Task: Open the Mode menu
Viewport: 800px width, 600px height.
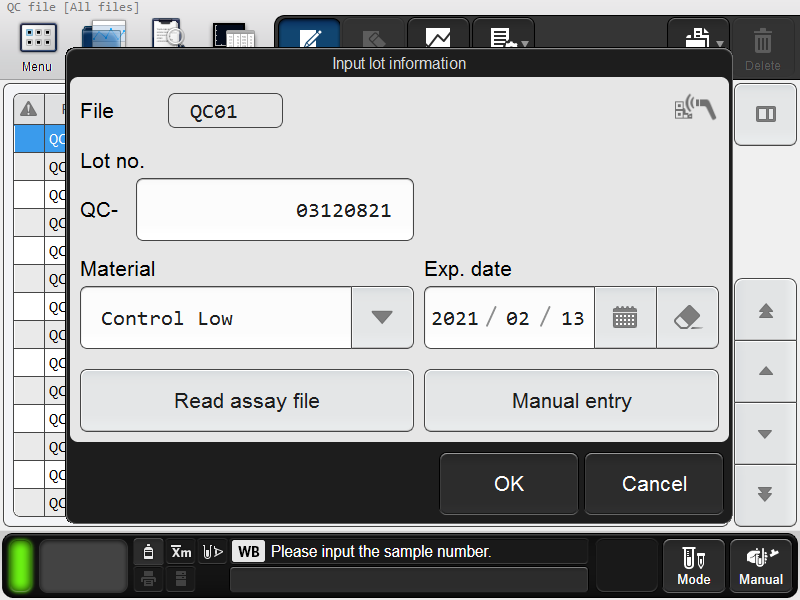Action: point(693,565)
